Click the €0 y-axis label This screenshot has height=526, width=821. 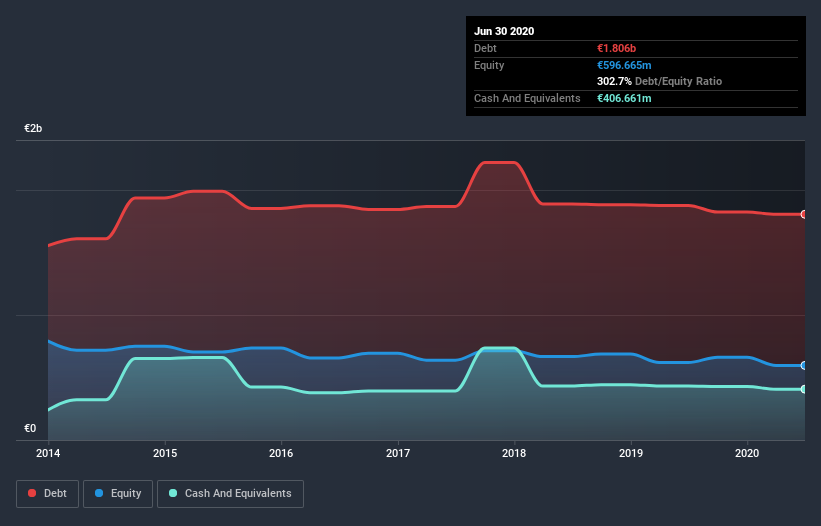point(30,429)
